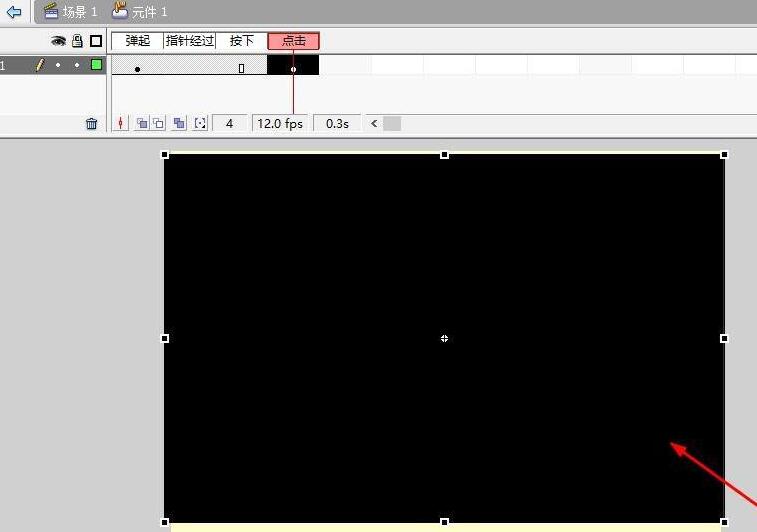This screenshot has height=532, width=757.
Task: Toggle edit multiple frames
Action: (179, 124)
